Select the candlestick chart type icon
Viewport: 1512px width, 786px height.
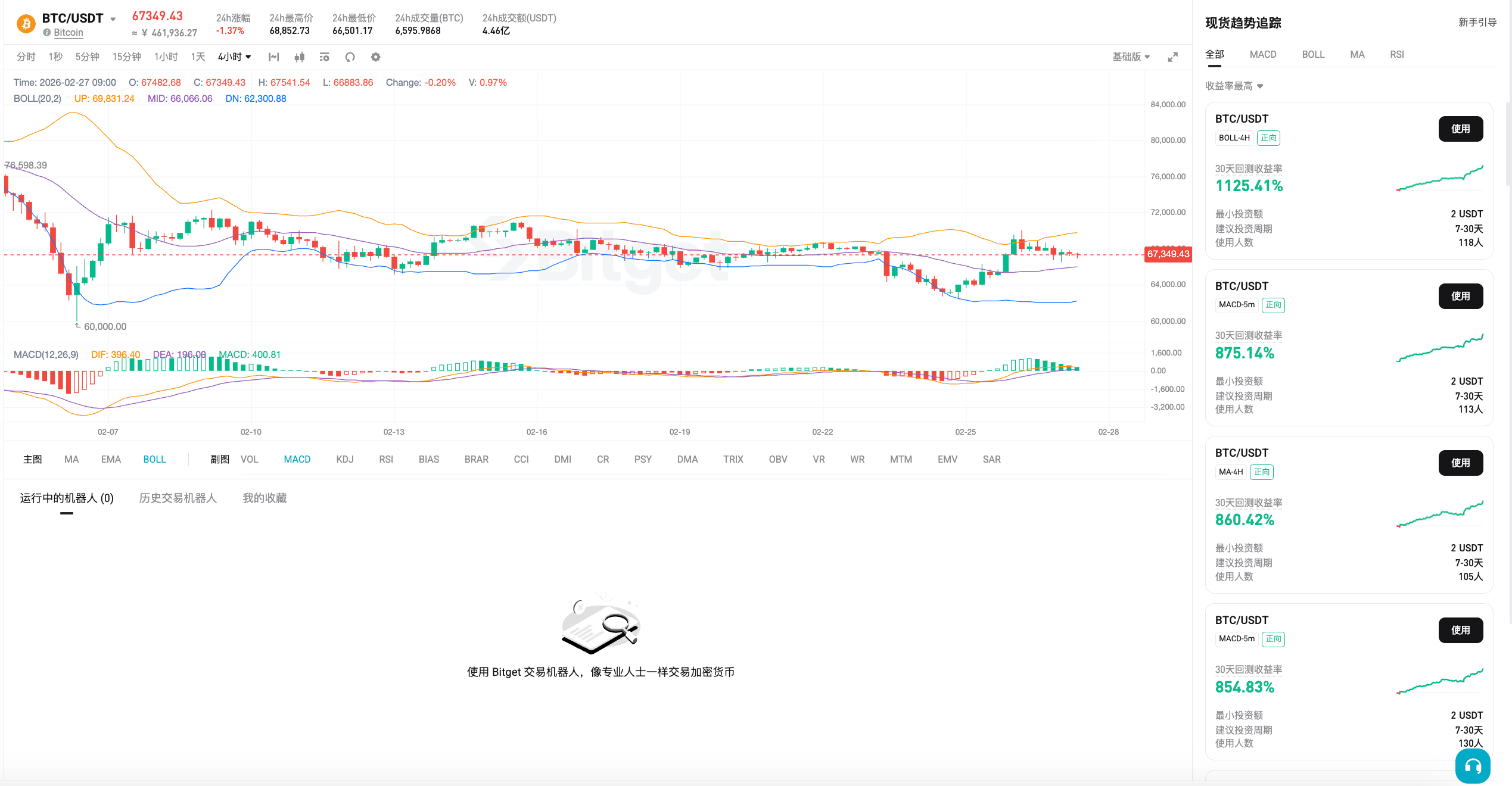[x=298, y=57]
